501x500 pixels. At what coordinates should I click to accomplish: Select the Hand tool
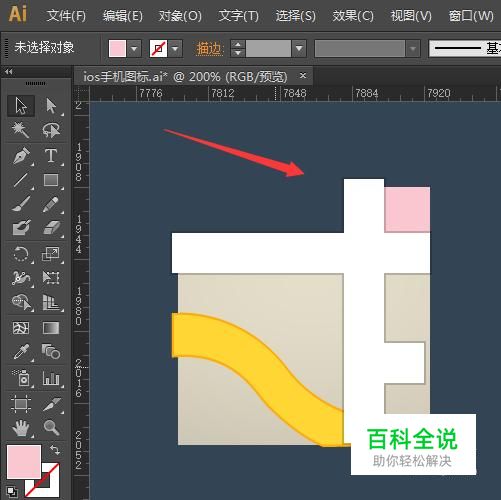[x=21, y=428]
